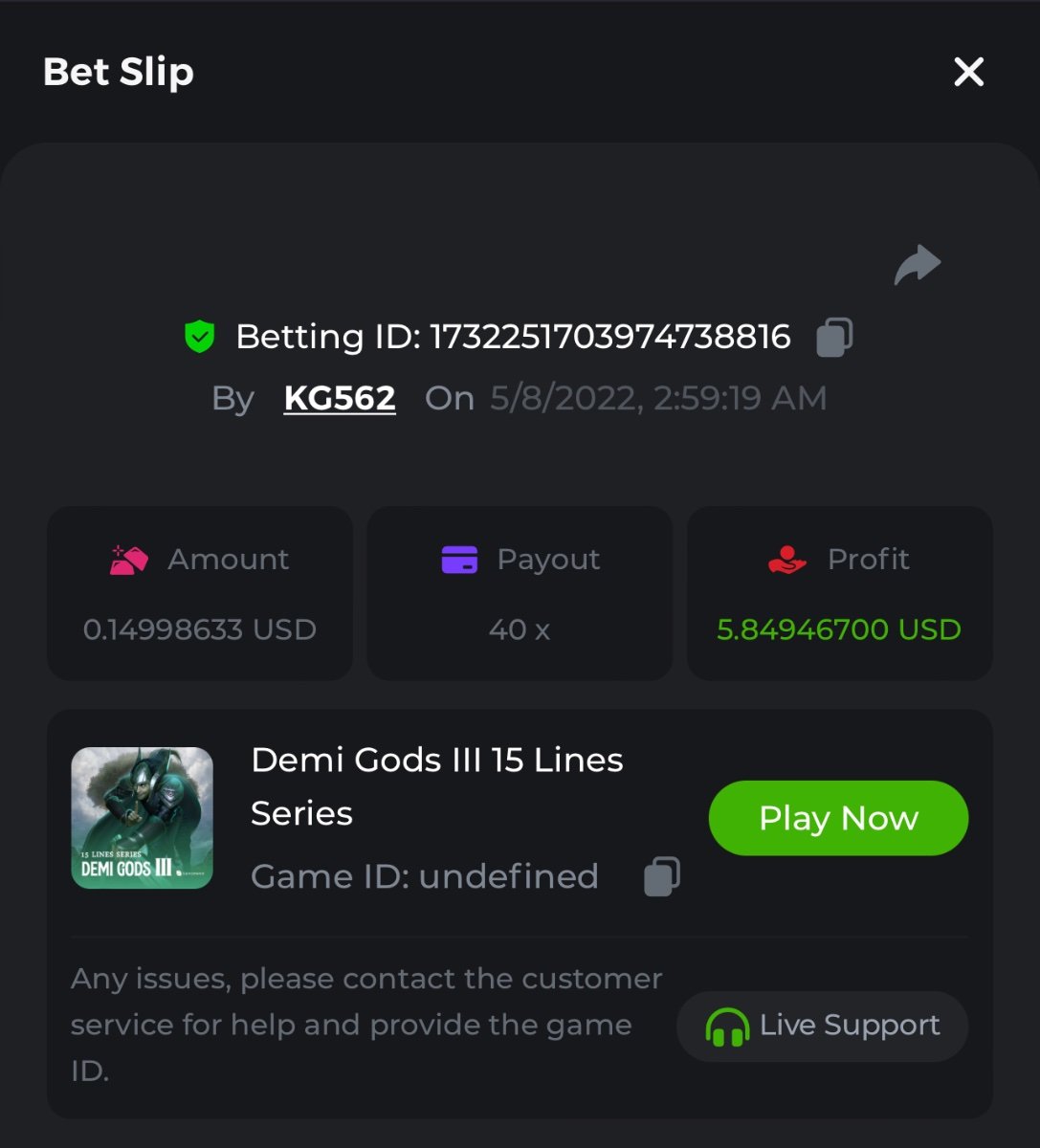The image size is (1040, 1148).
Task: Click the Bet Slip header title
Action: click(x=119, y=72)
